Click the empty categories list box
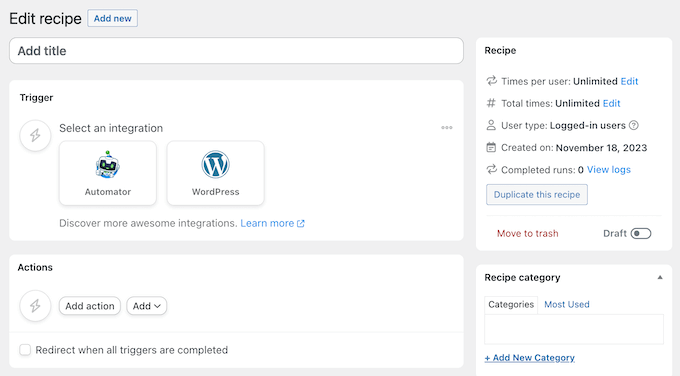 pyautogui.click(x=574, y=329)
